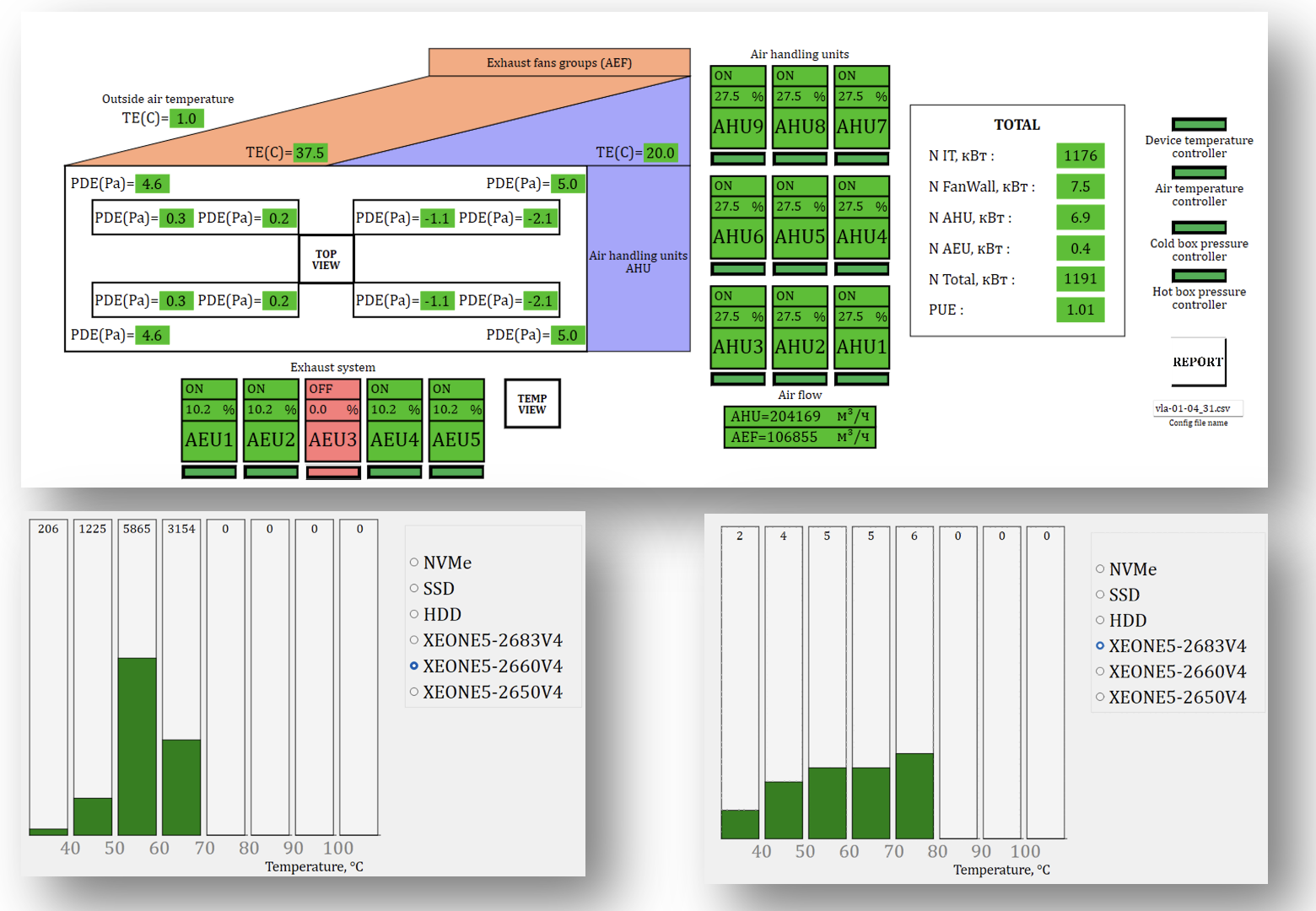
Task: Click the N IT value 1176
Action: click(1081, 156)
